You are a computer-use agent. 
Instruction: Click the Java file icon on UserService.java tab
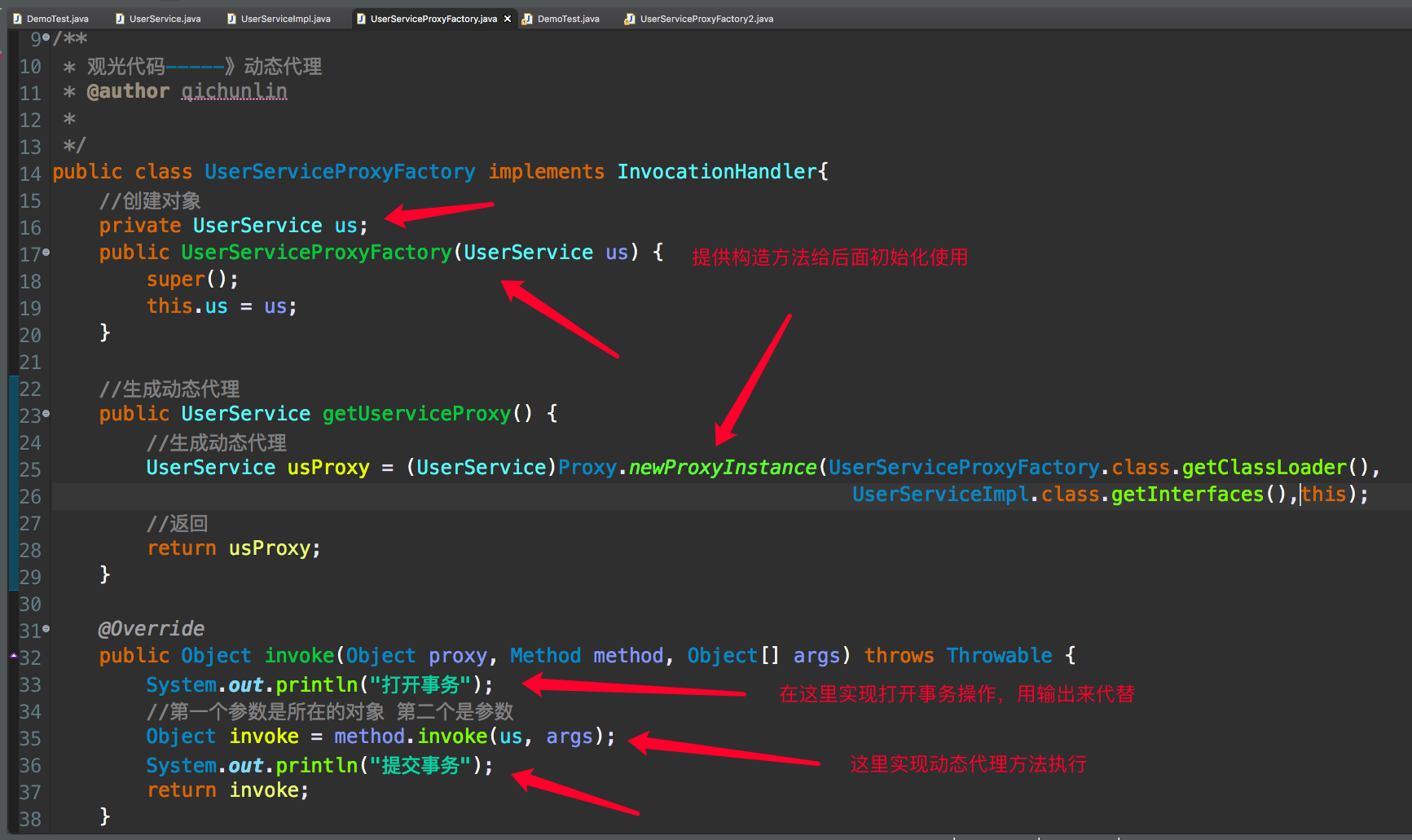(120, 19)
